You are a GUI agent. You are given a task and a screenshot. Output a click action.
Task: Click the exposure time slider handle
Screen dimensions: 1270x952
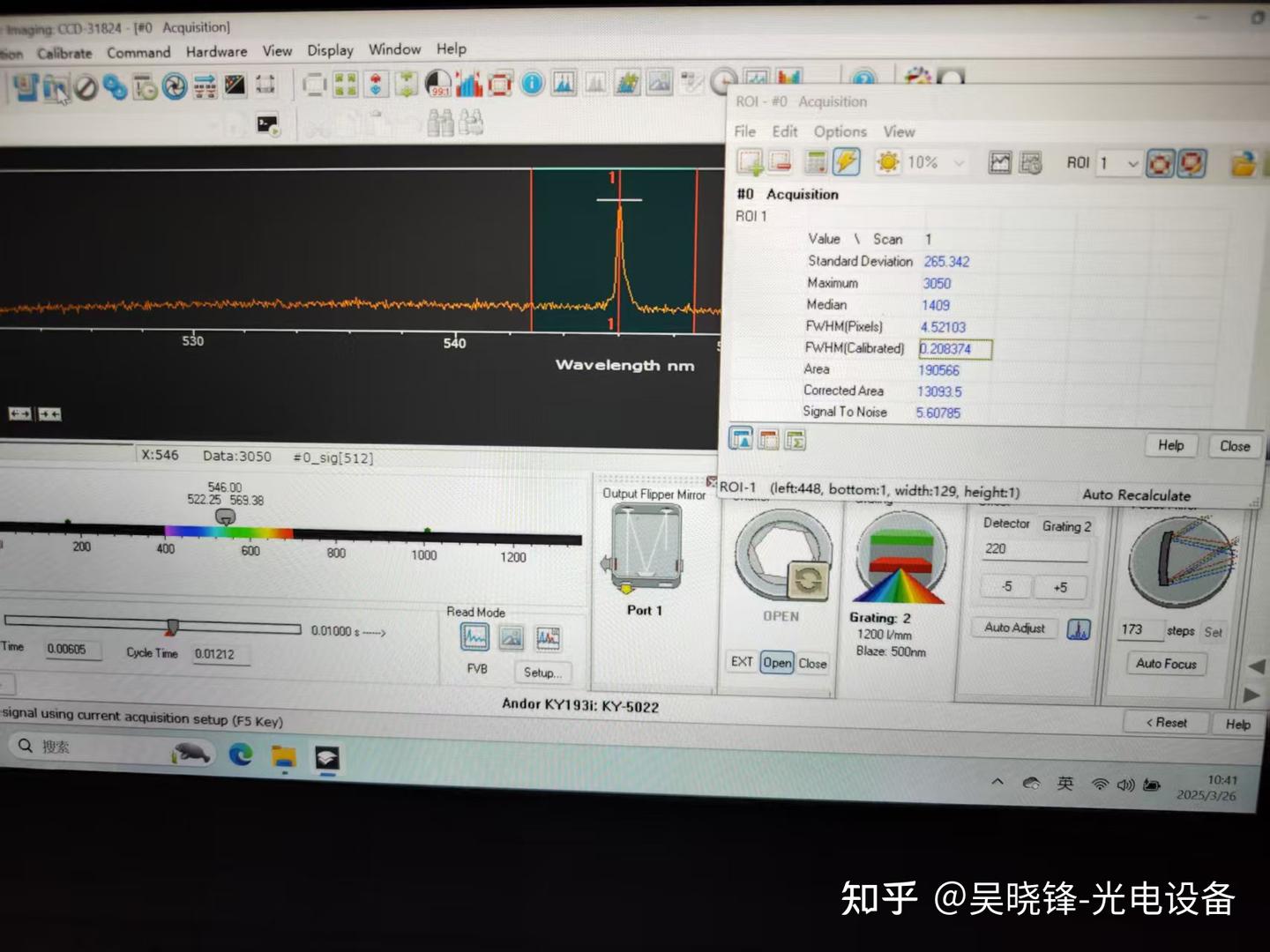(x=173, y=627)
